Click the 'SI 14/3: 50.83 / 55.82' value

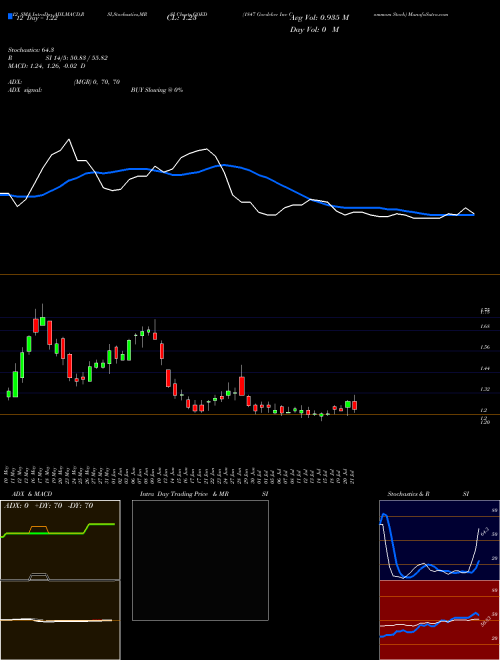(77, 58)
